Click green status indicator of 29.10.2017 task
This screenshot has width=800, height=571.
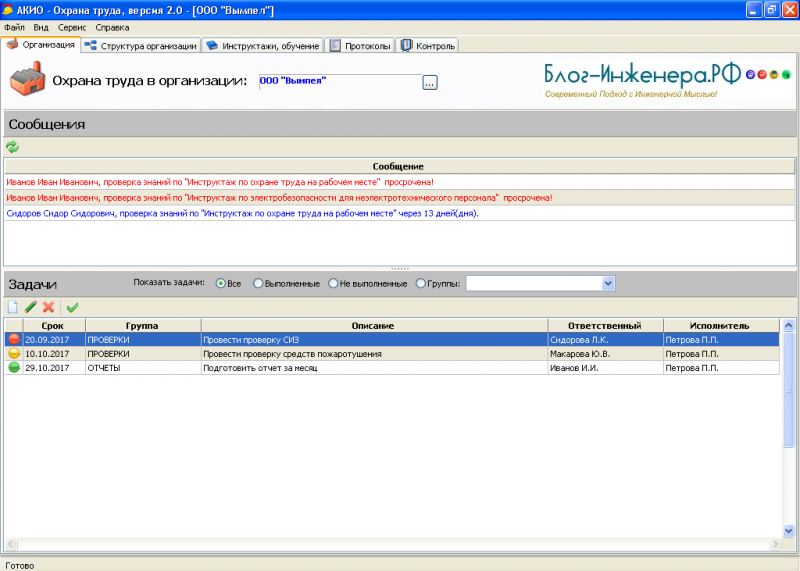tap(14, 367)
